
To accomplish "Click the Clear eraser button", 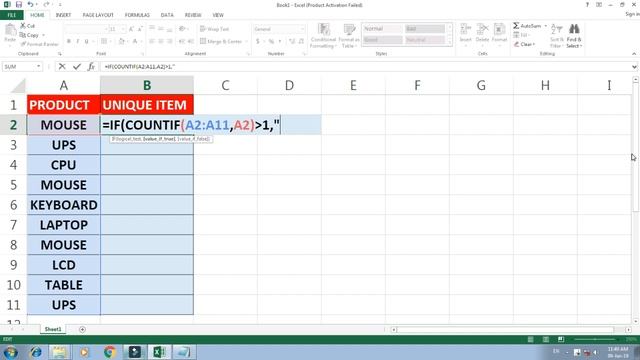I will coord(524,44).
